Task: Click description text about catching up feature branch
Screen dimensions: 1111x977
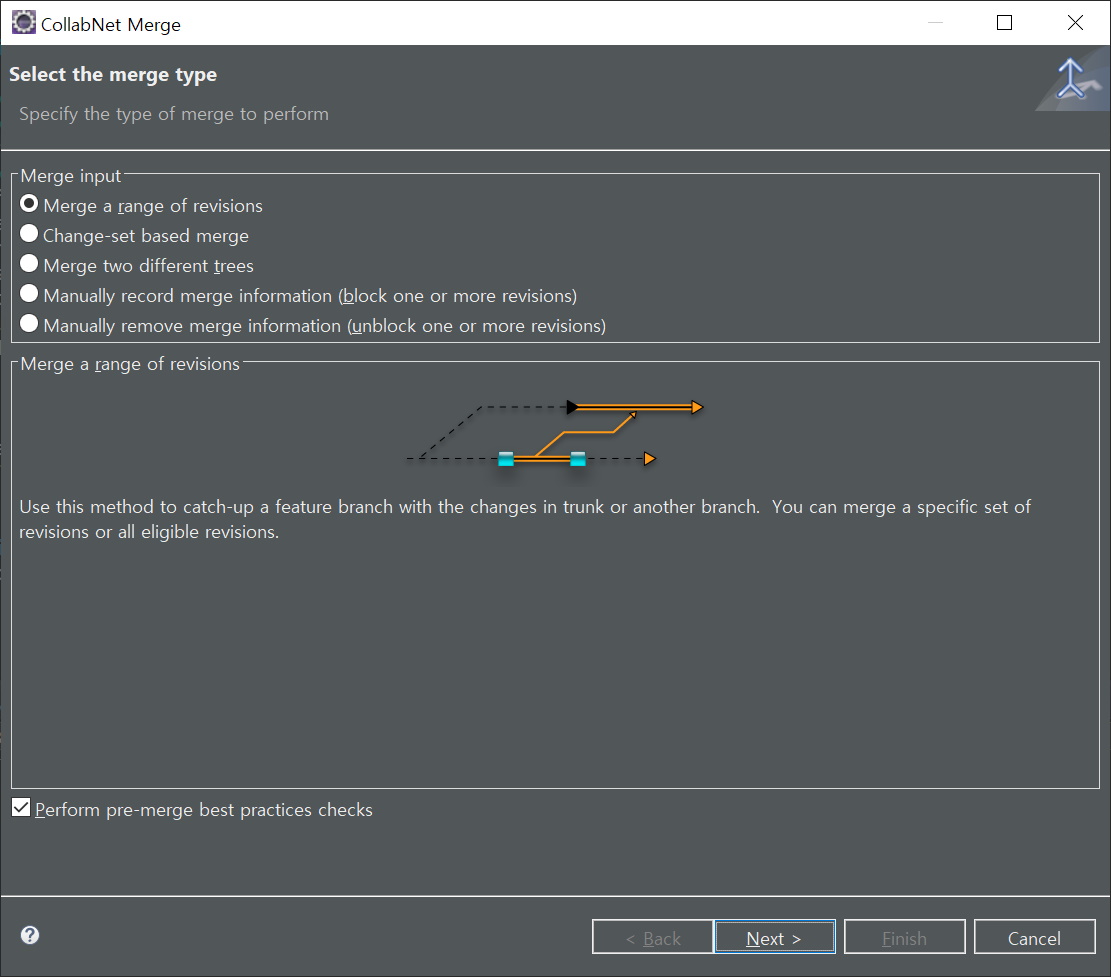Action: pos(524,519)
